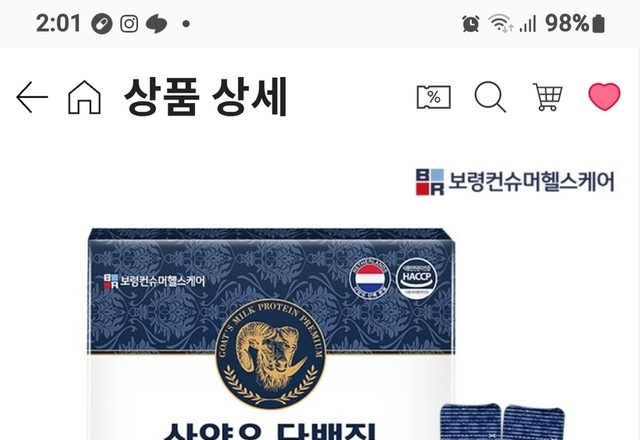Tap the golden goat emblem on box

[x=271, y=354]
